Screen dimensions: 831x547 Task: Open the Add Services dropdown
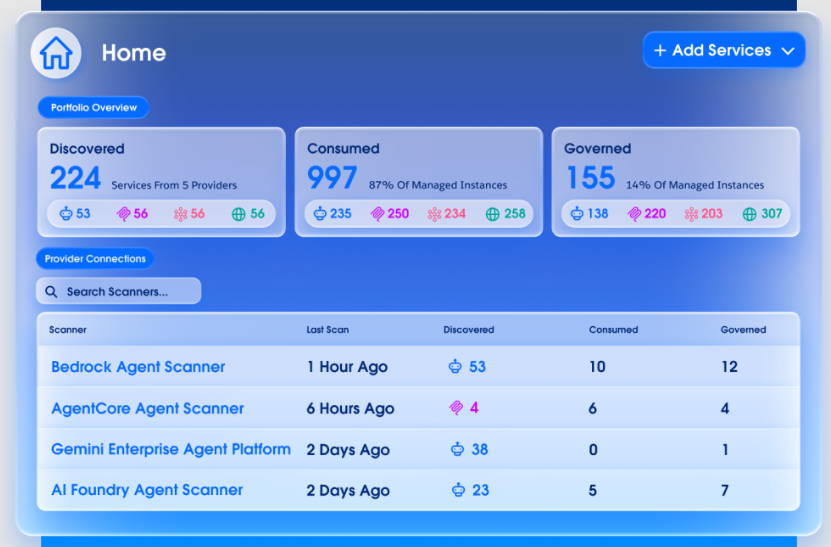point(724,50)
